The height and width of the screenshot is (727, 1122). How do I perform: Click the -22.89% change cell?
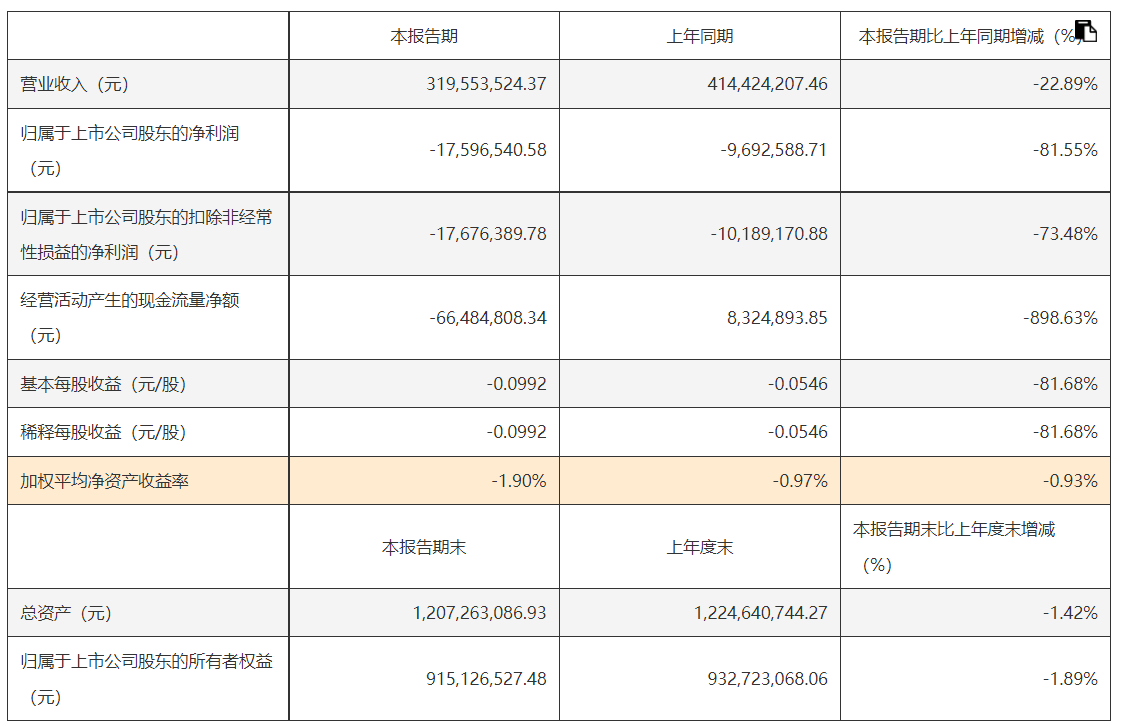point(1065,84)
